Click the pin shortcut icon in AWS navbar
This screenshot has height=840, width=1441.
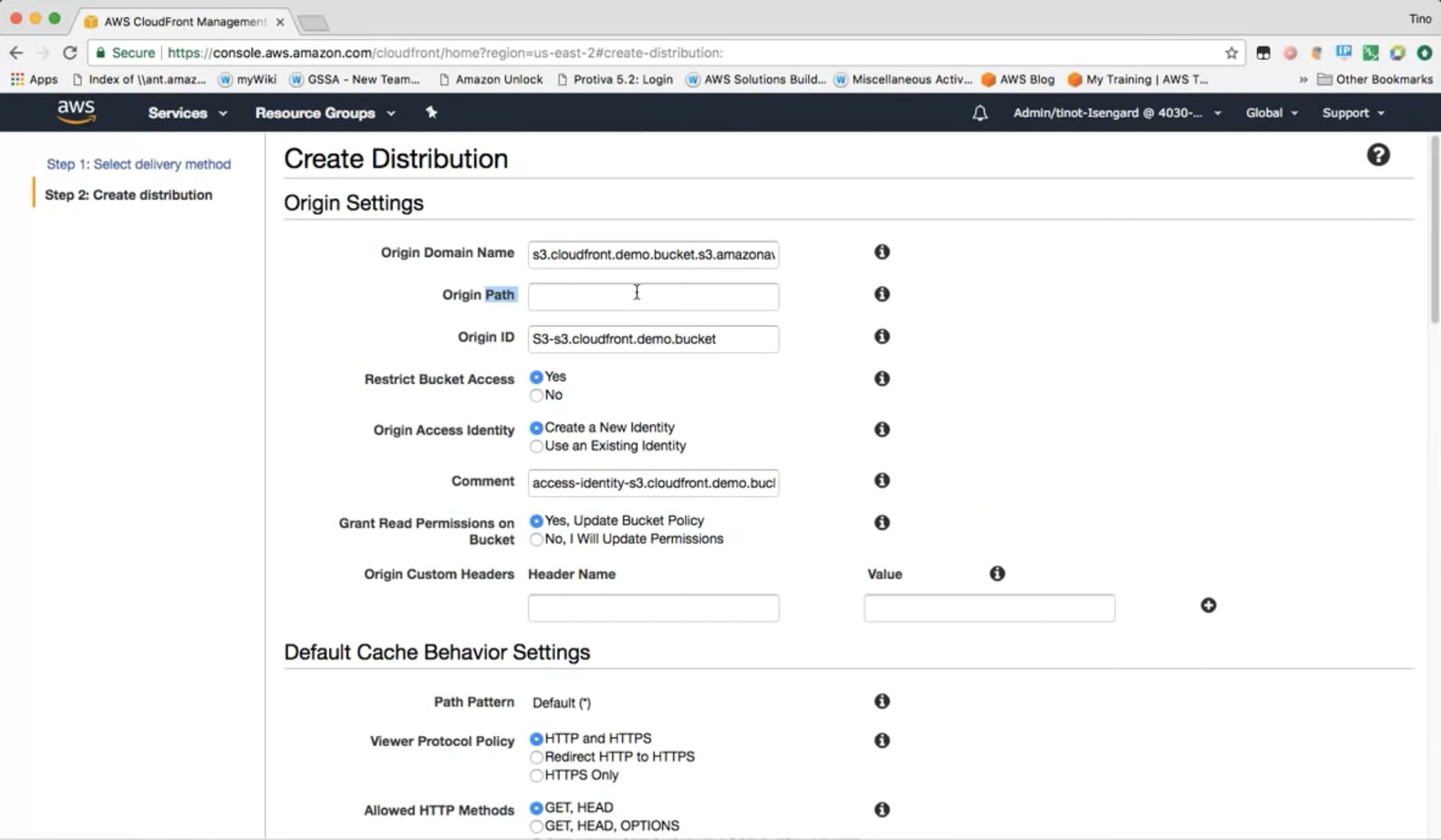pos(431,113)
